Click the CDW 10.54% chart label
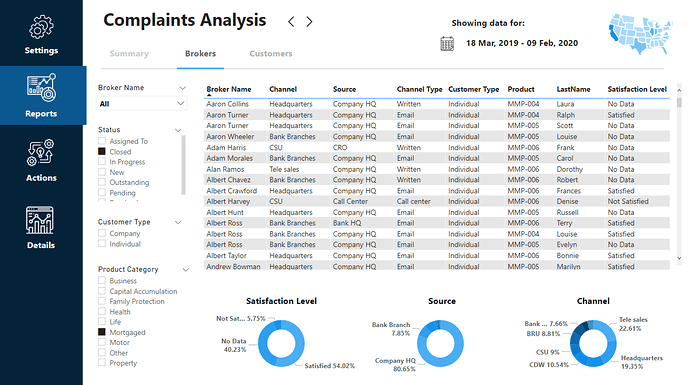 pos(549,365)
